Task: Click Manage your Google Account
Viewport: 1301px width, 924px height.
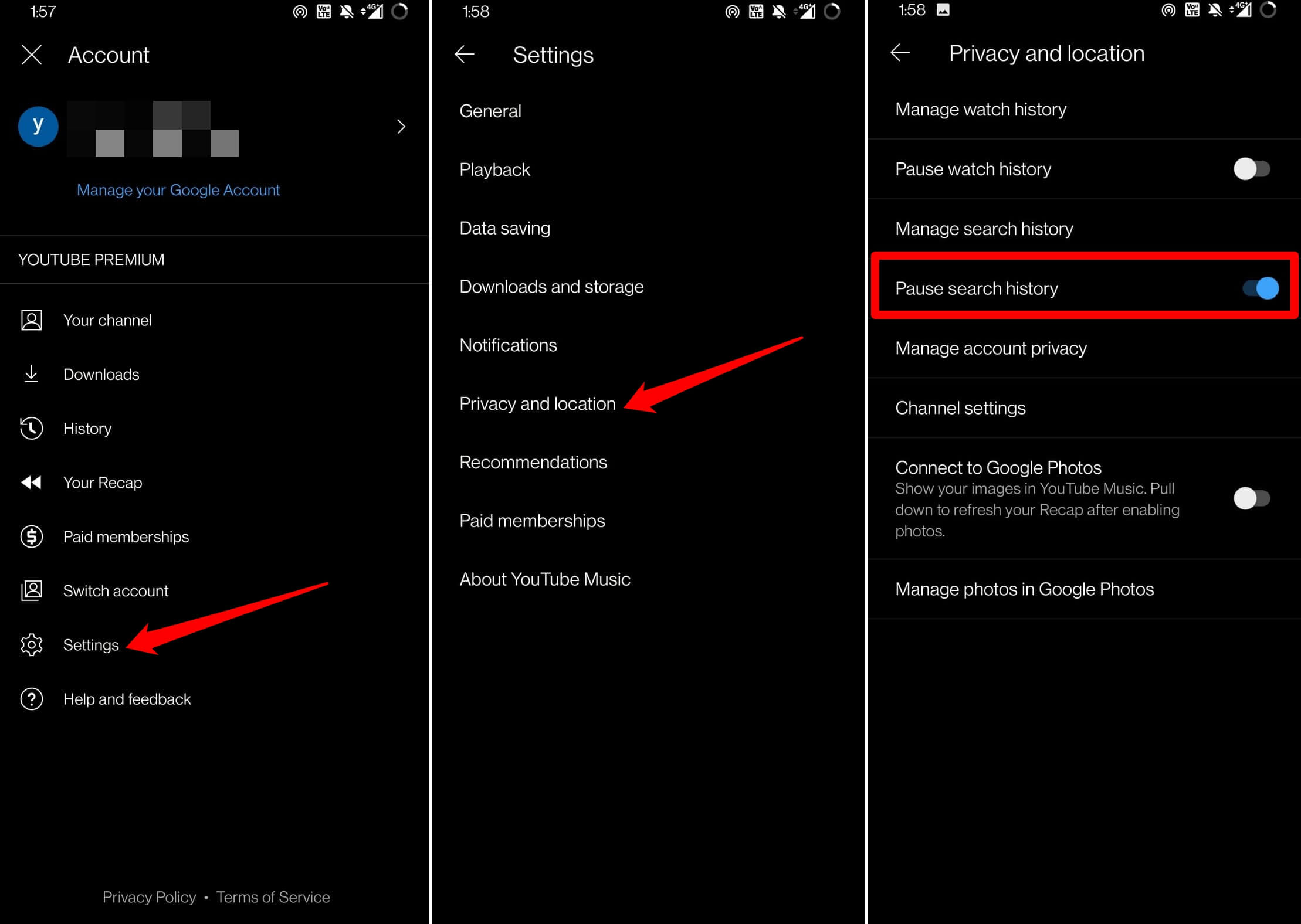Action: 177,190
